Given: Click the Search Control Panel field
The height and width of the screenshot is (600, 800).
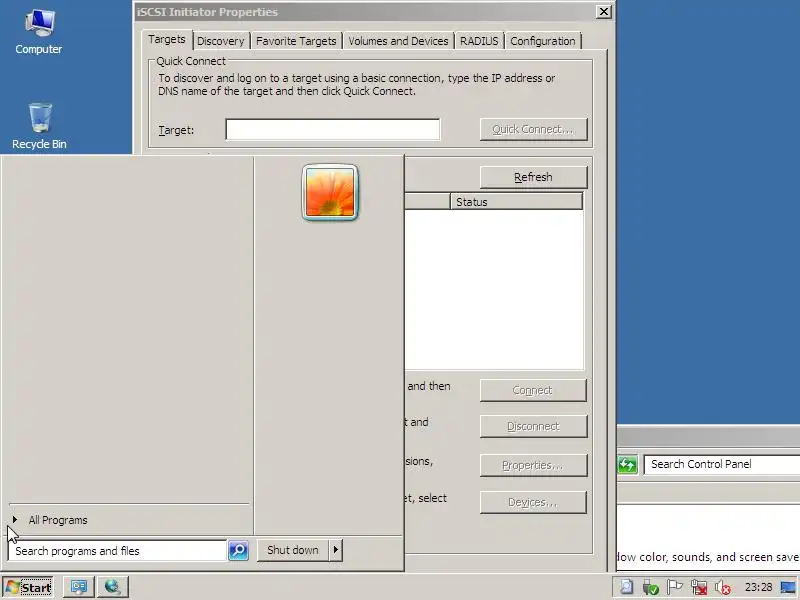Looking at the screenshot, I should point(722,464).
